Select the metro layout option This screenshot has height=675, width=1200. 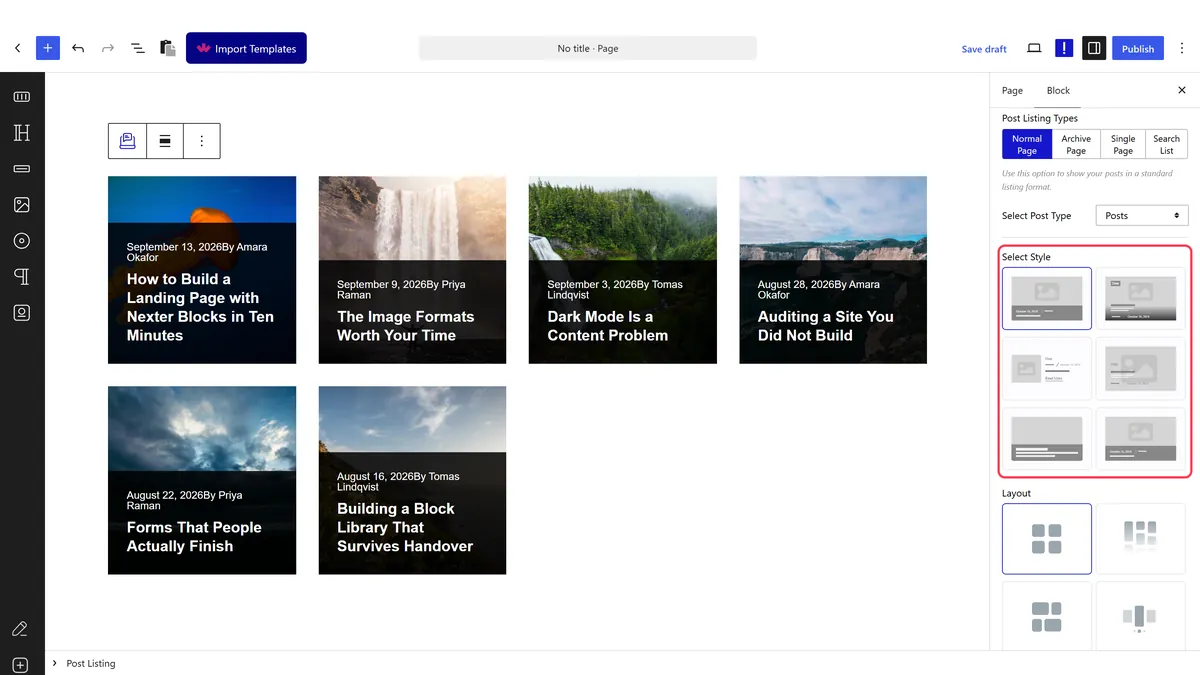(1046, 616)
